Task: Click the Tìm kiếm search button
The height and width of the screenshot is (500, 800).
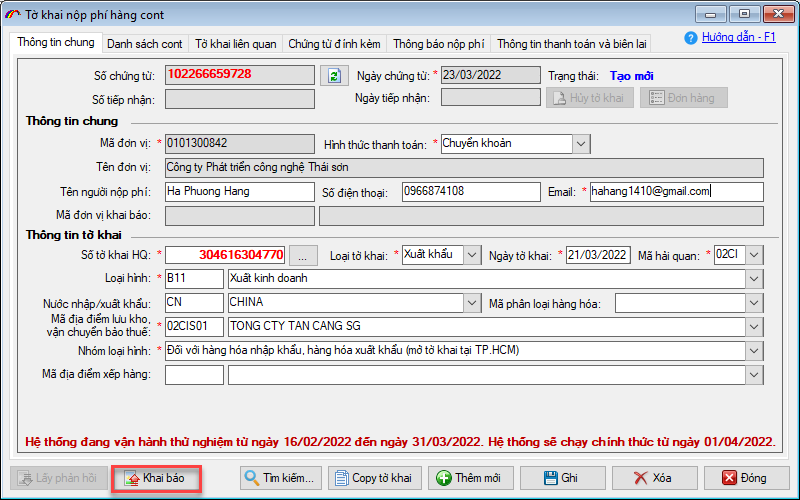Action: click(x=281, y=478)
